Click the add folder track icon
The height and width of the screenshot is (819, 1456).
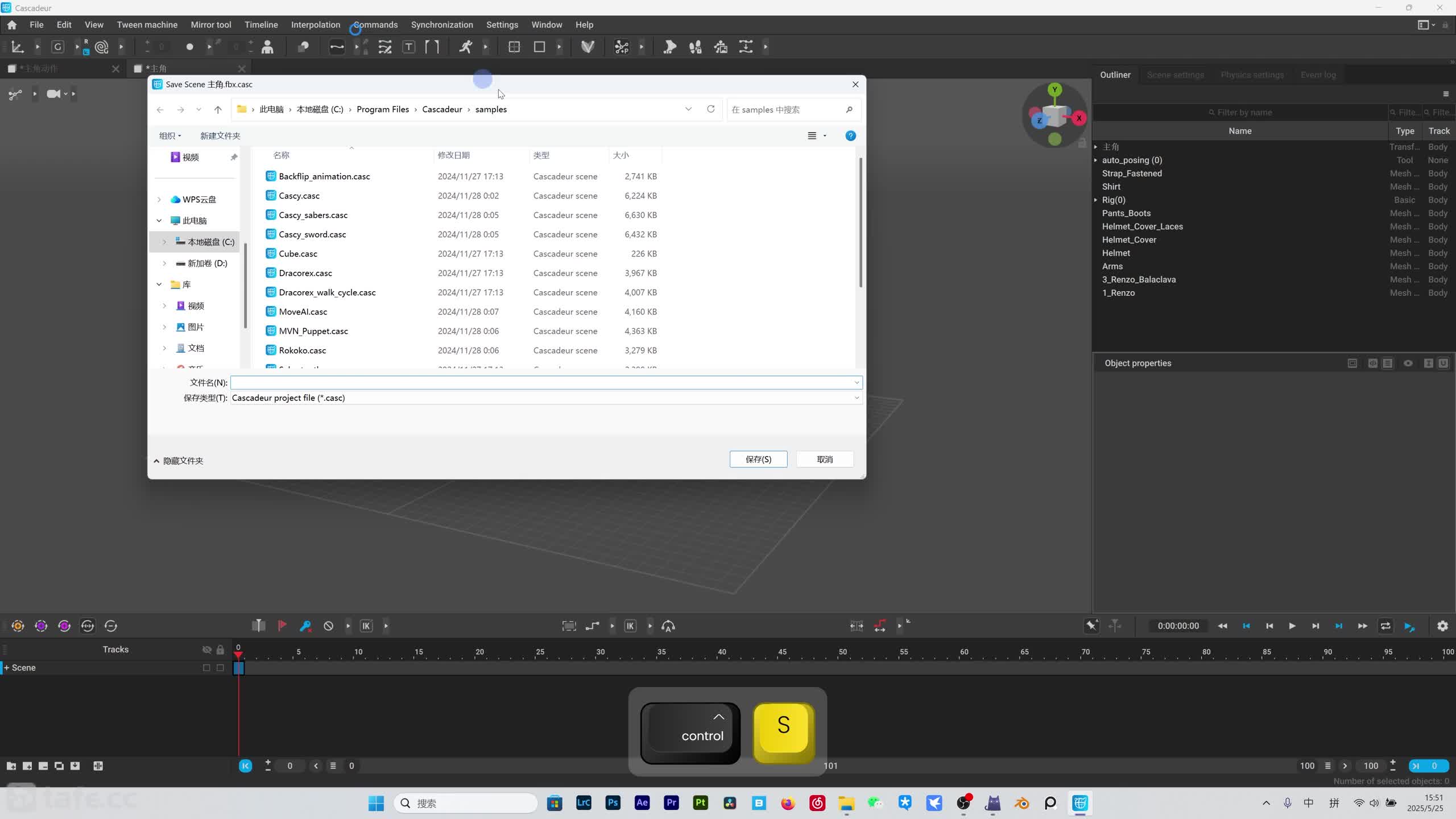pyautogui.click(x=11, y=766)
